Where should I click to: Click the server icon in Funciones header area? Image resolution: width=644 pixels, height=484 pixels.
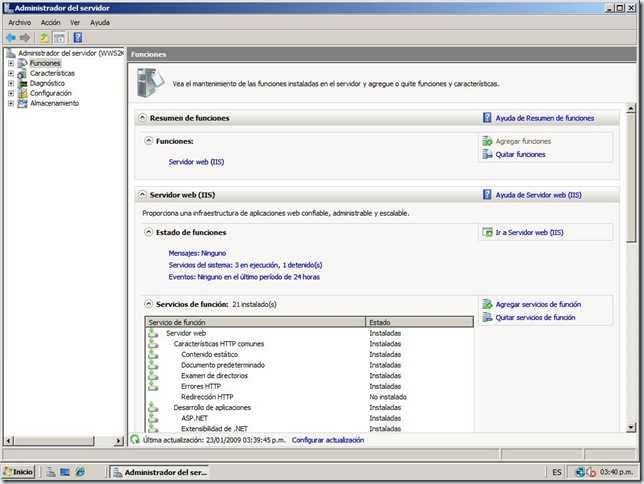click(x=150, y=83)
